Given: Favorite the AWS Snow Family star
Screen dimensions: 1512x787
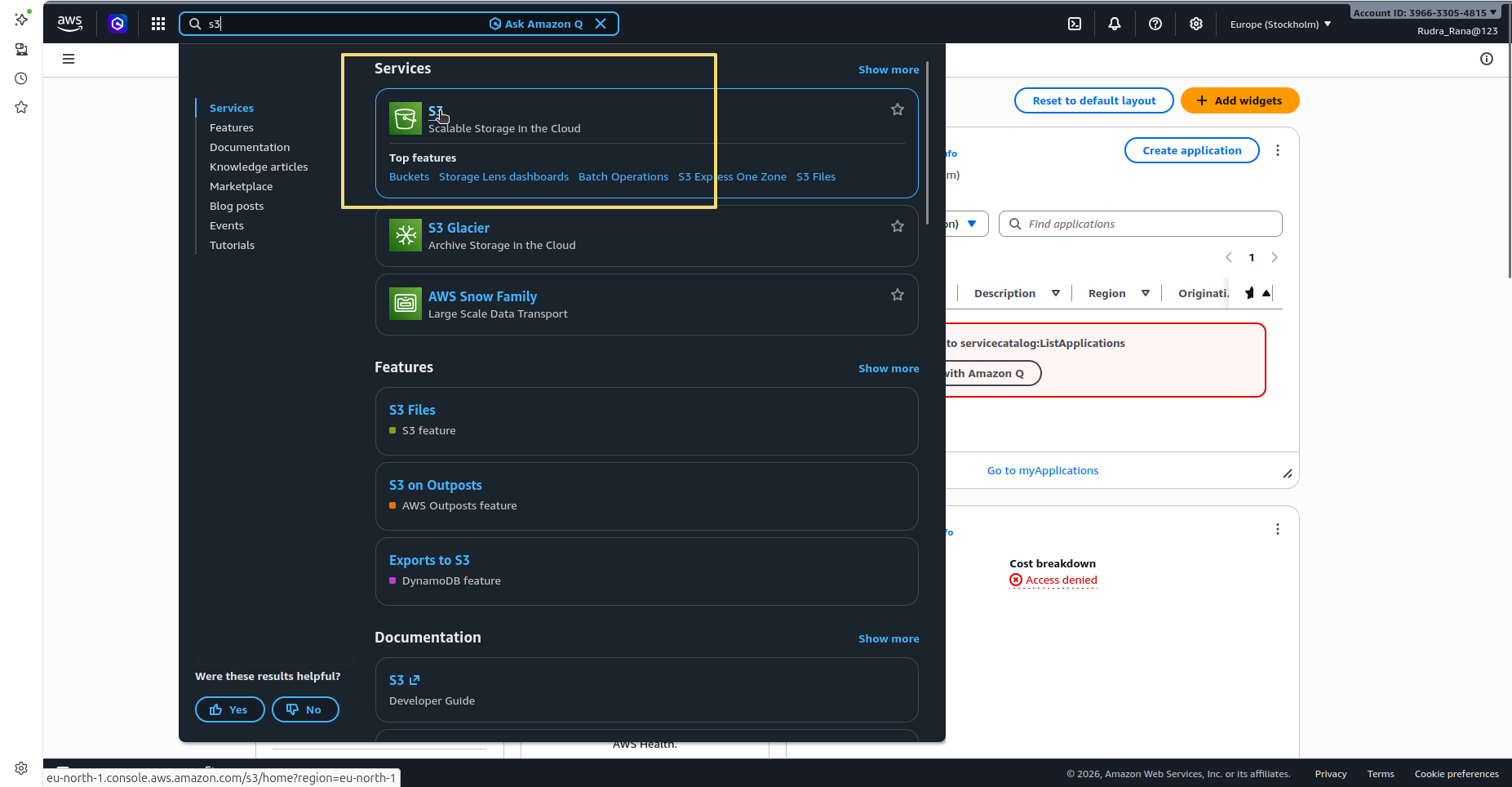Looking at the screenshot, I should coord(898,295).
